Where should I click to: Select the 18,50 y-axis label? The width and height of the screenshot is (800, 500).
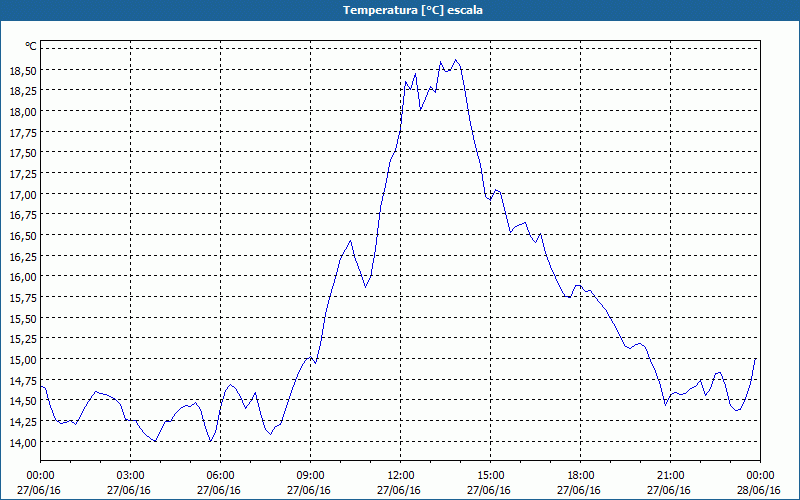23,70
